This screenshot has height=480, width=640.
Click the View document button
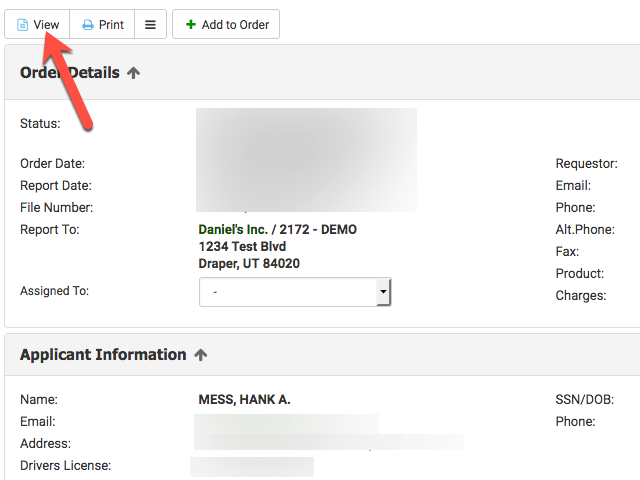click(x=37, y=25)
